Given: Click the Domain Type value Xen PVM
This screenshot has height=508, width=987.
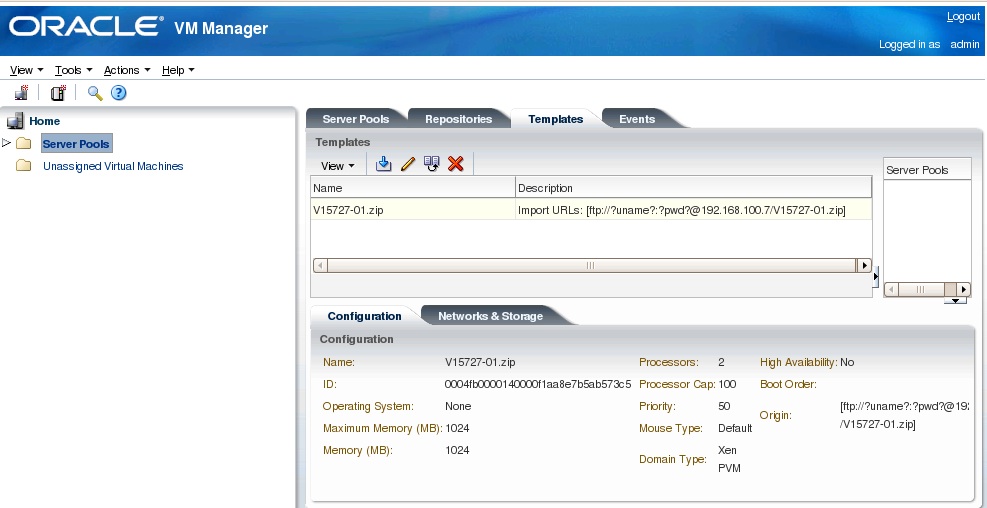Looking at the screenshot, I should click(729, 460).
